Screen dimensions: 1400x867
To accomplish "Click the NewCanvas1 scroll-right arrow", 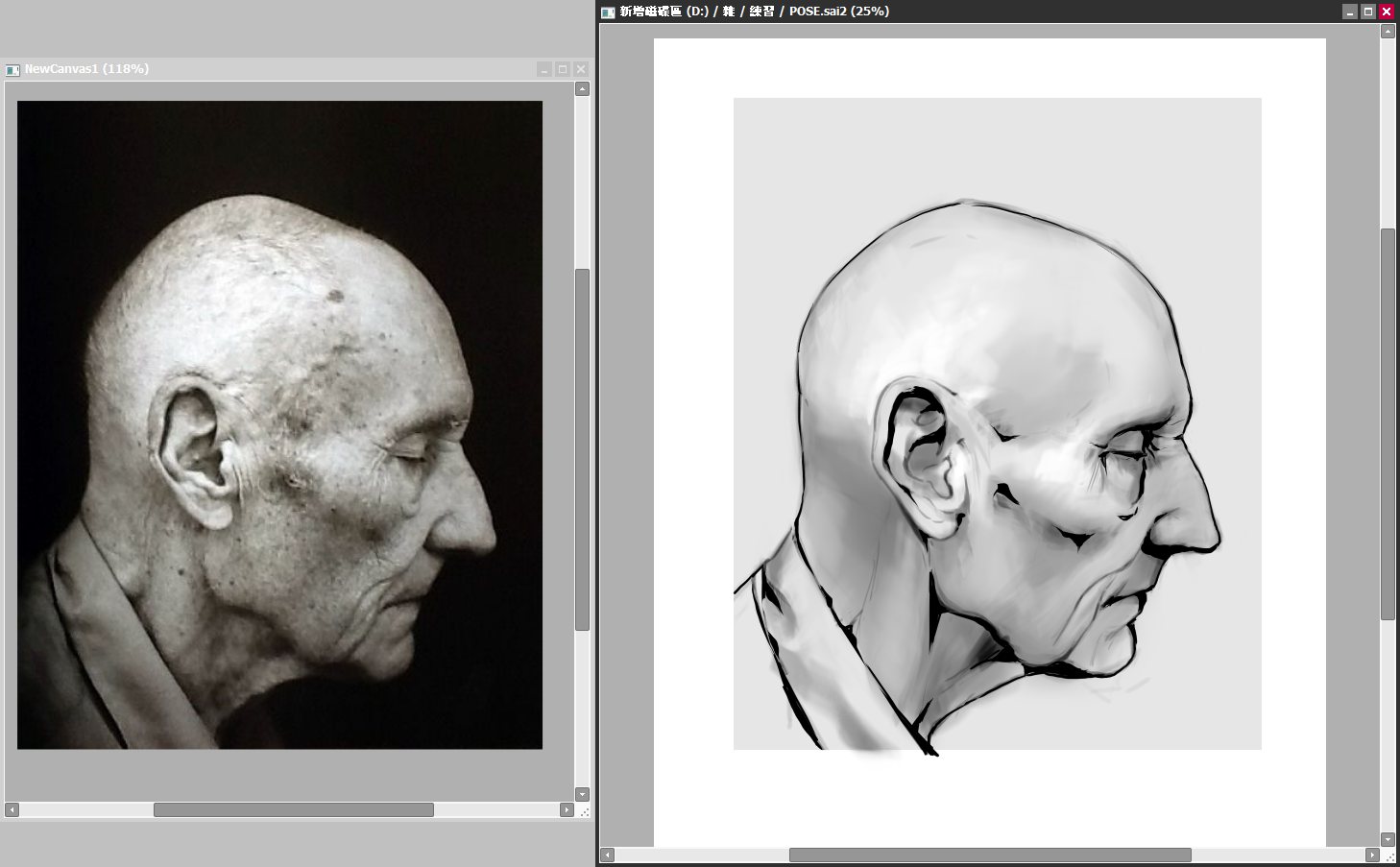I will [567, 810].
